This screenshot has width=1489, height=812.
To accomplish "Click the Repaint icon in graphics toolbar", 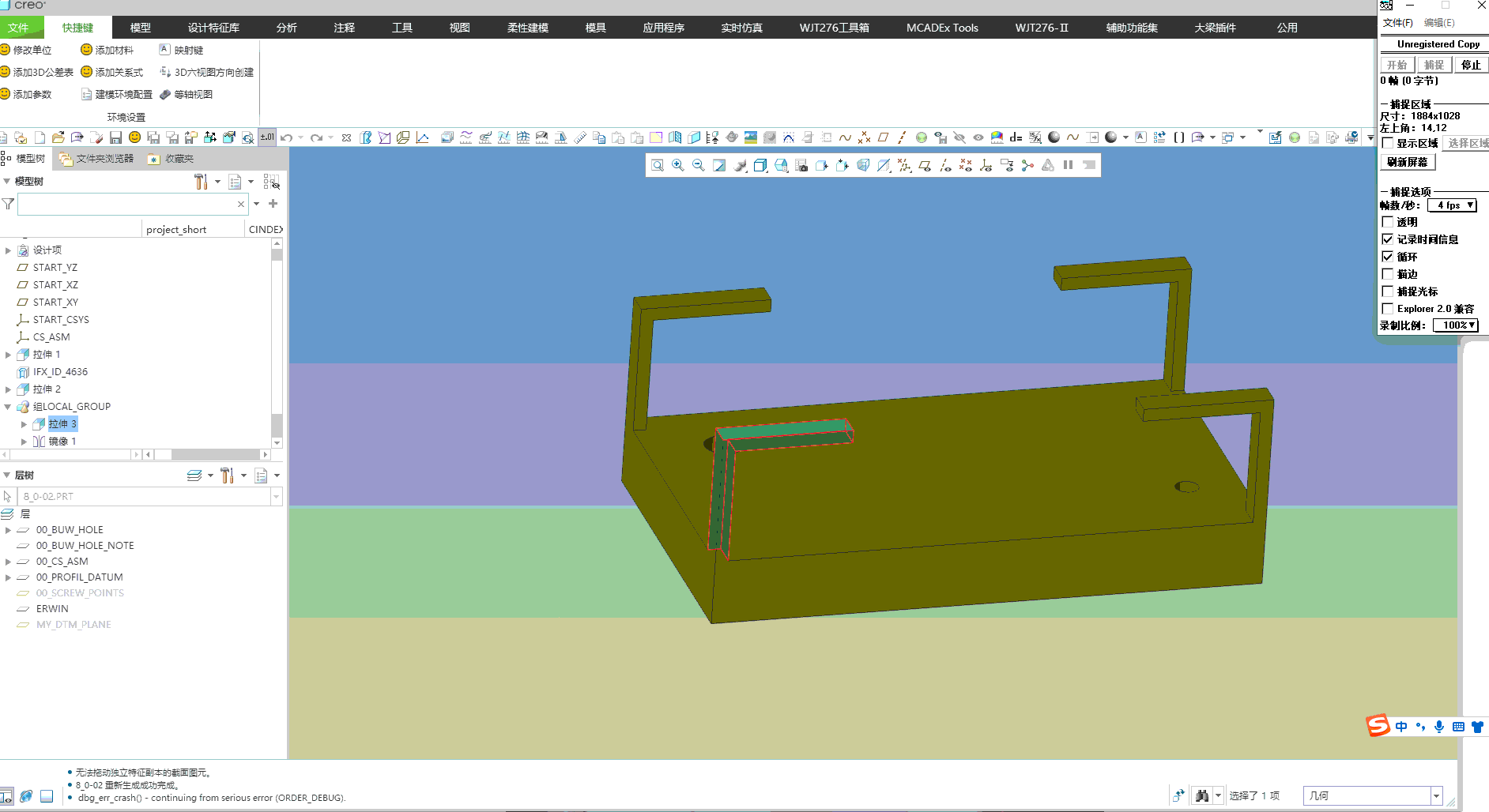I will coord(719,165).
